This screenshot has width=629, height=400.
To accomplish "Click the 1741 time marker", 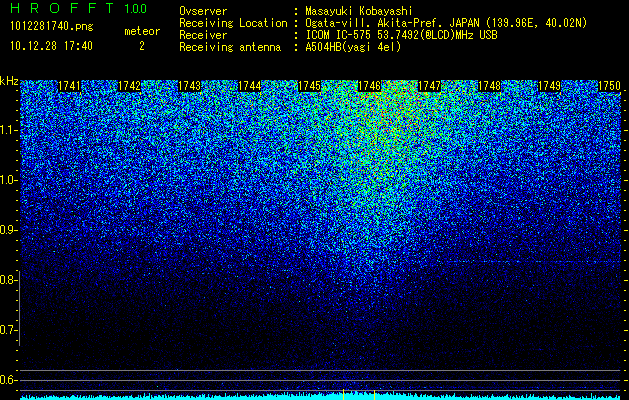I will [69, 86].
